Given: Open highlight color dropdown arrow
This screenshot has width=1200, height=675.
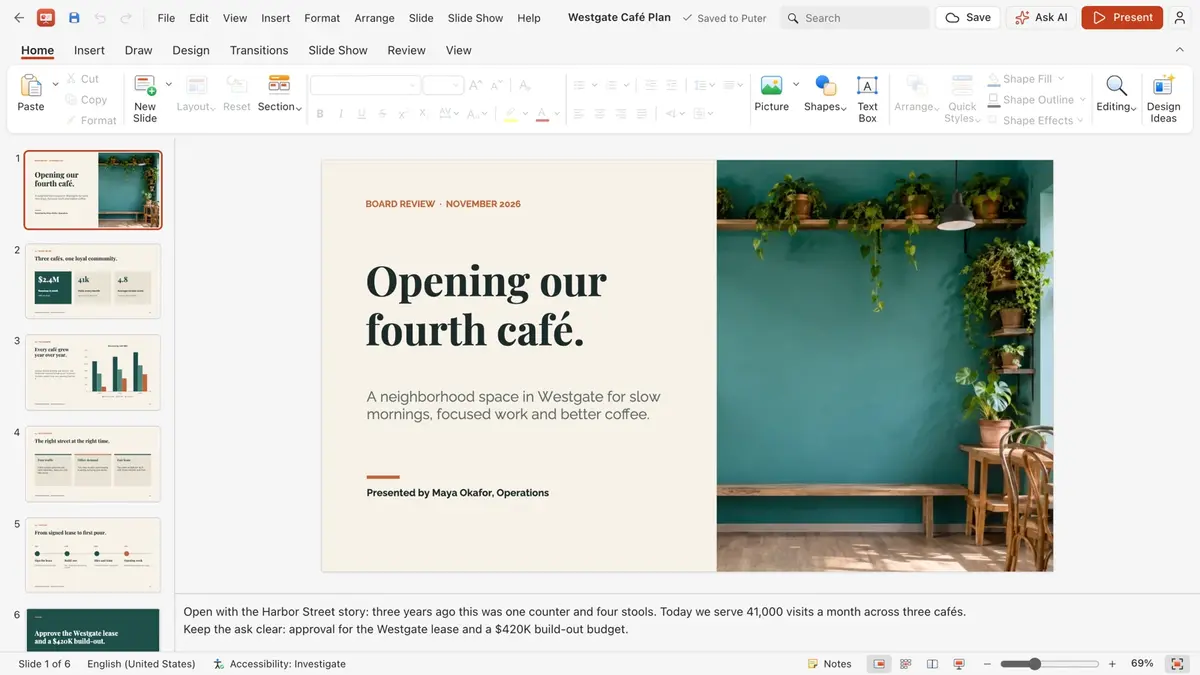Looking at the screenshot, I should [x=525, y=114].
